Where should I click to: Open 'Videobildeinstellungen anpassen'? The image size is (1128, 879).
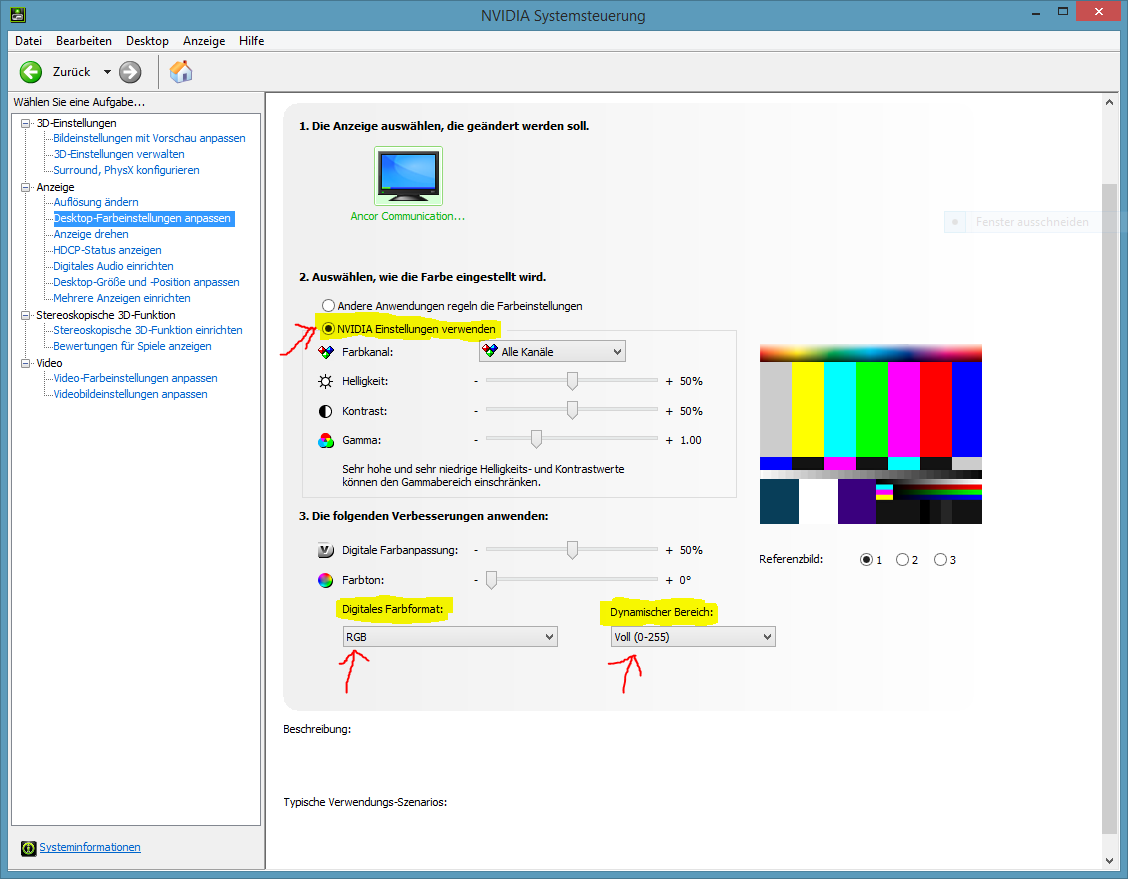130,394
